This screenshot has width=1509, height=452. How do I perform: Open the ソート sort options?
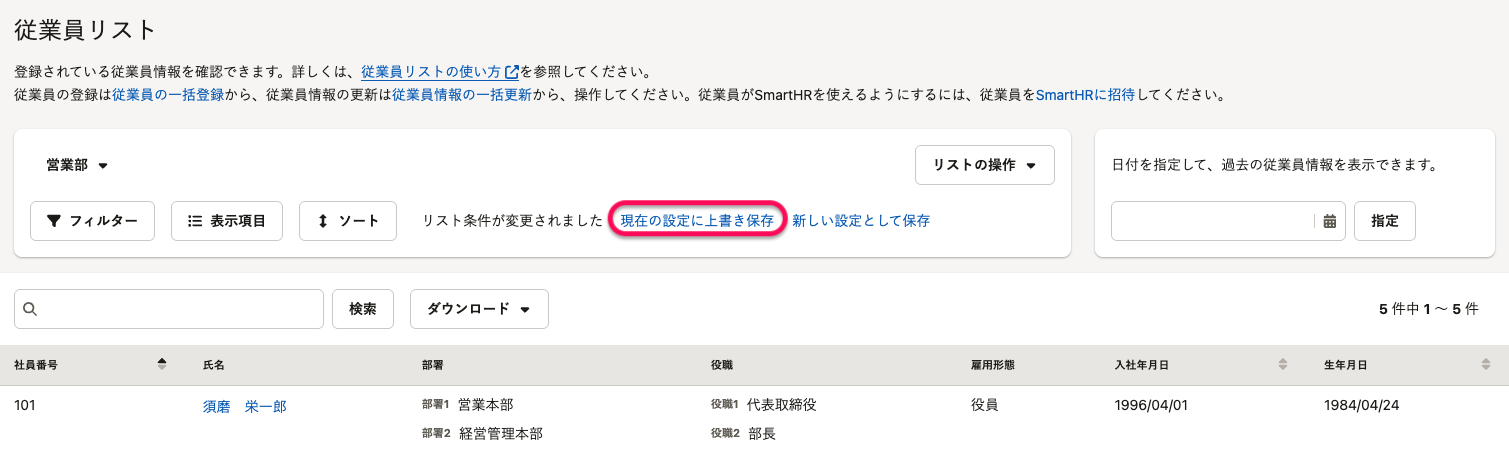coord(348,221)
